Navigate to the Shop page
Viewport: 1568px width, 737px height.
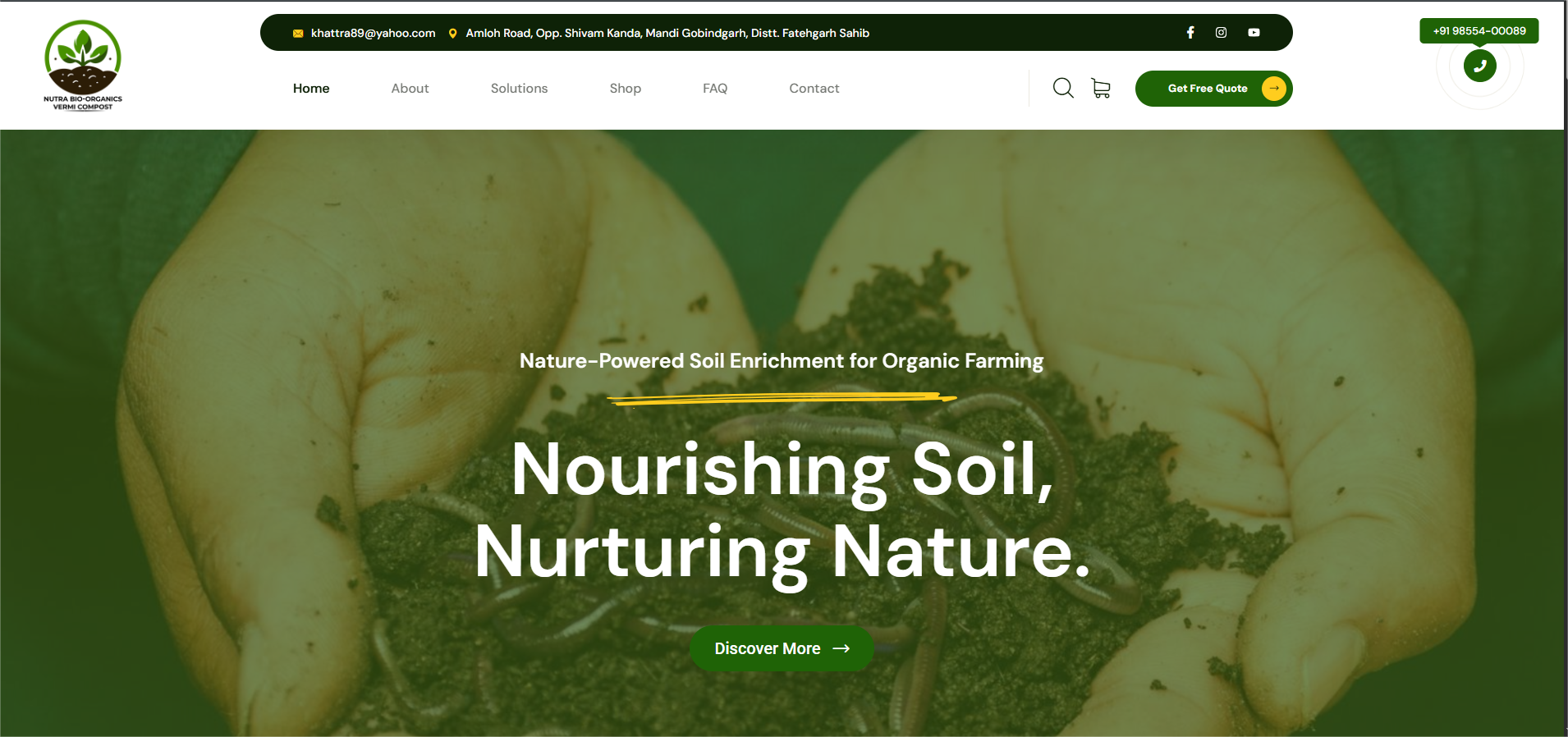tap(625, 89)
